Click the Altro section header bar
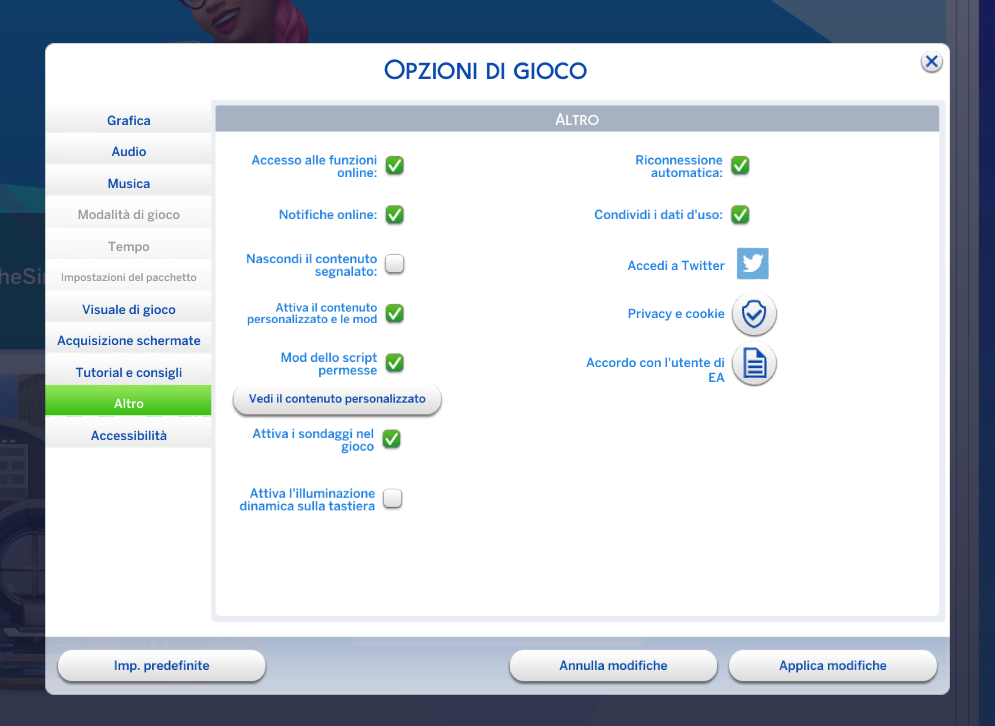The height and width of the screenshot is (726, 995). click(577, 119)
